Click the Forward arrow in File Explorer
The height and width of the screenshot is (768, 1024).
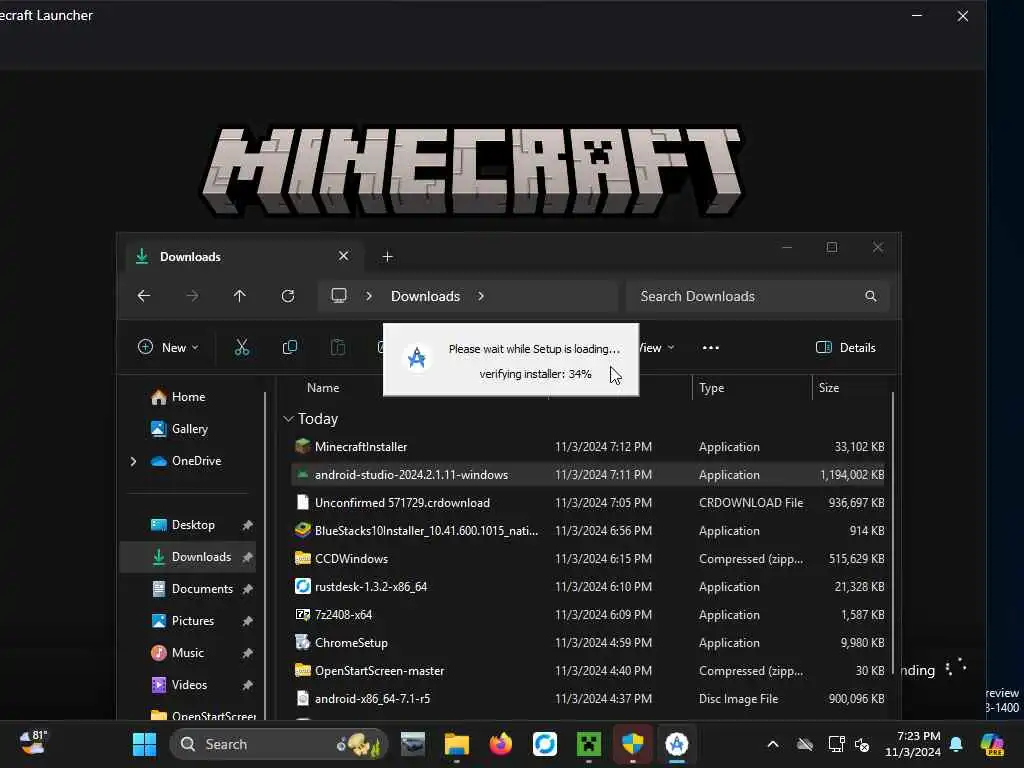(192, 296)
